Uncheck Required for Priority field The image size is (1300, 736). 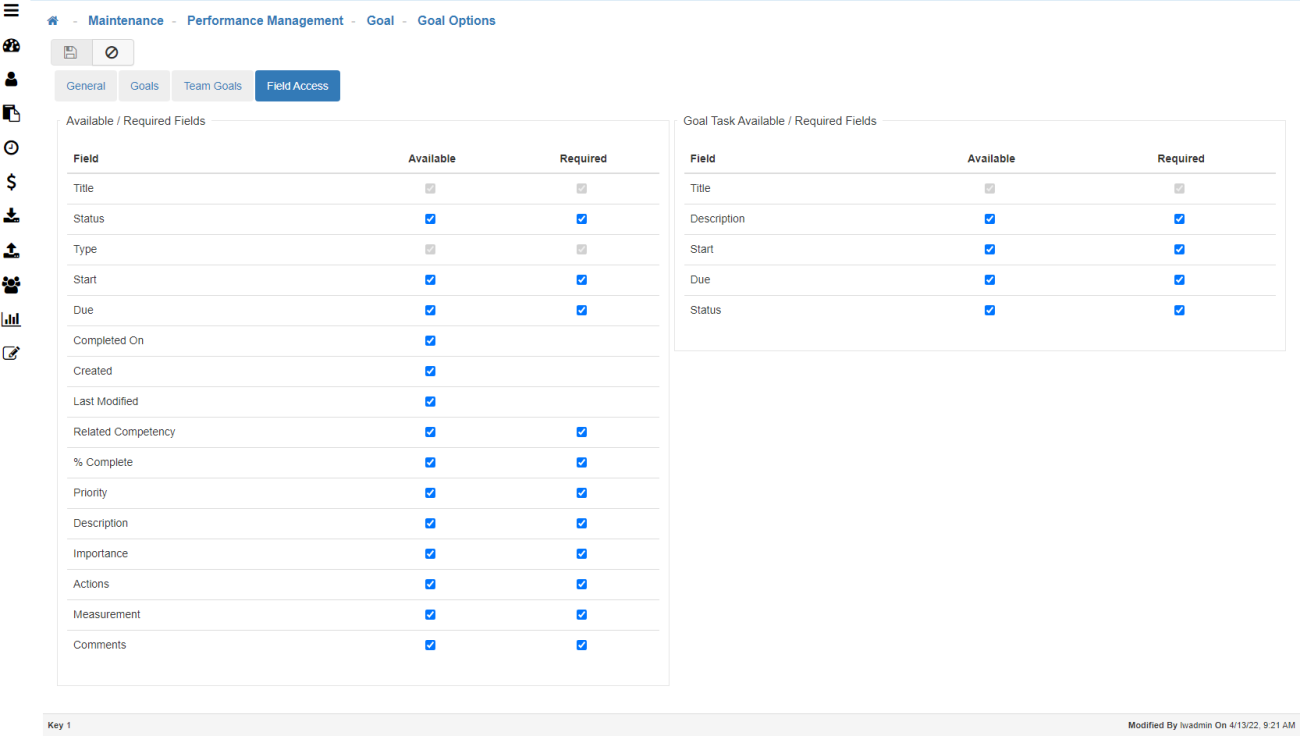(582, 493)
